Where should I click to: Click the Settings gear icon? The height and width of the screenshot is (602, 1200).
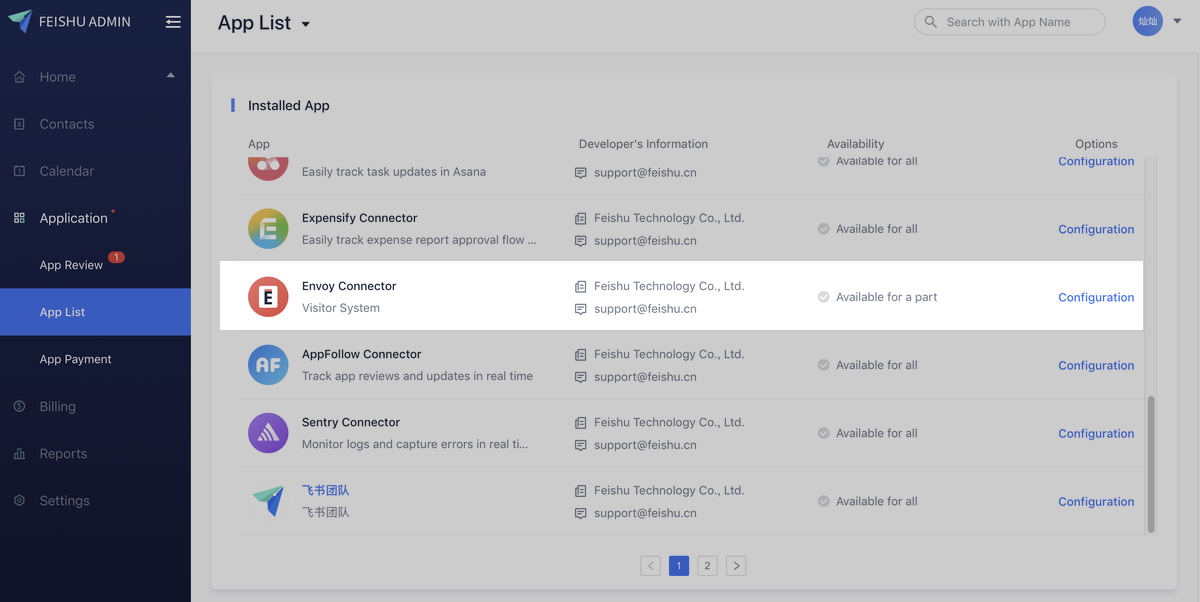point(19,500)
